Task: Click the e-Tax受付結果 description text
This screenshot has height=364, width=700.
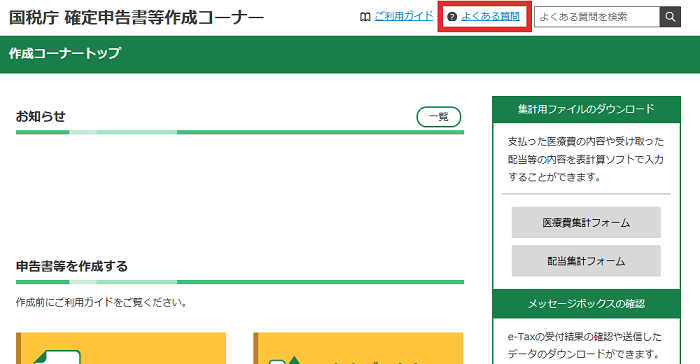Action: [x=585, y=345]
